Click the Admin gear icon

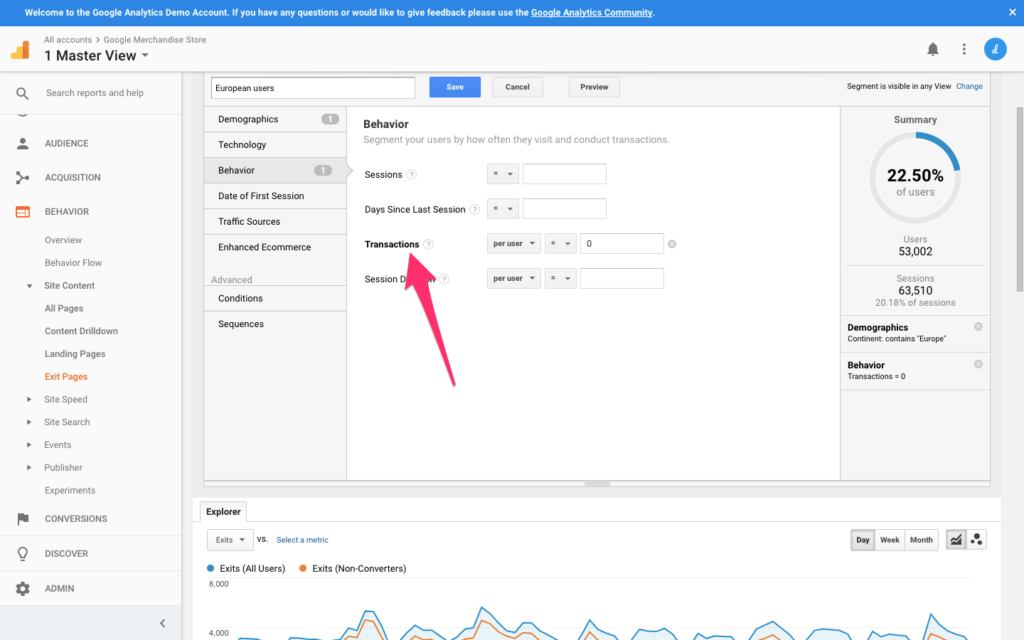22,588
